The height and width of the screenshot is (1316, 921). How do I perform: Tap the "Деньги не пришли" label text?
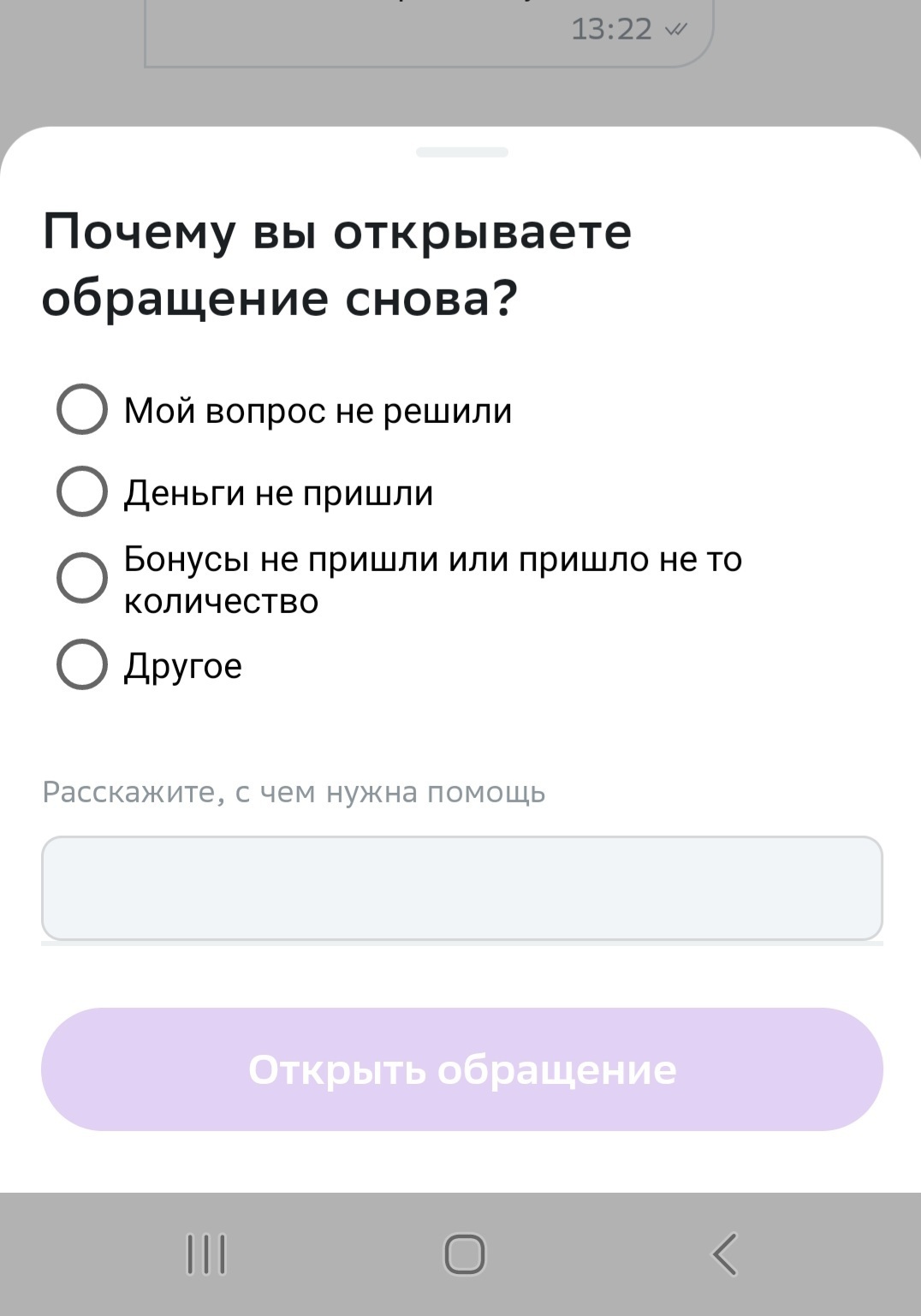click(x=278, y=493)
